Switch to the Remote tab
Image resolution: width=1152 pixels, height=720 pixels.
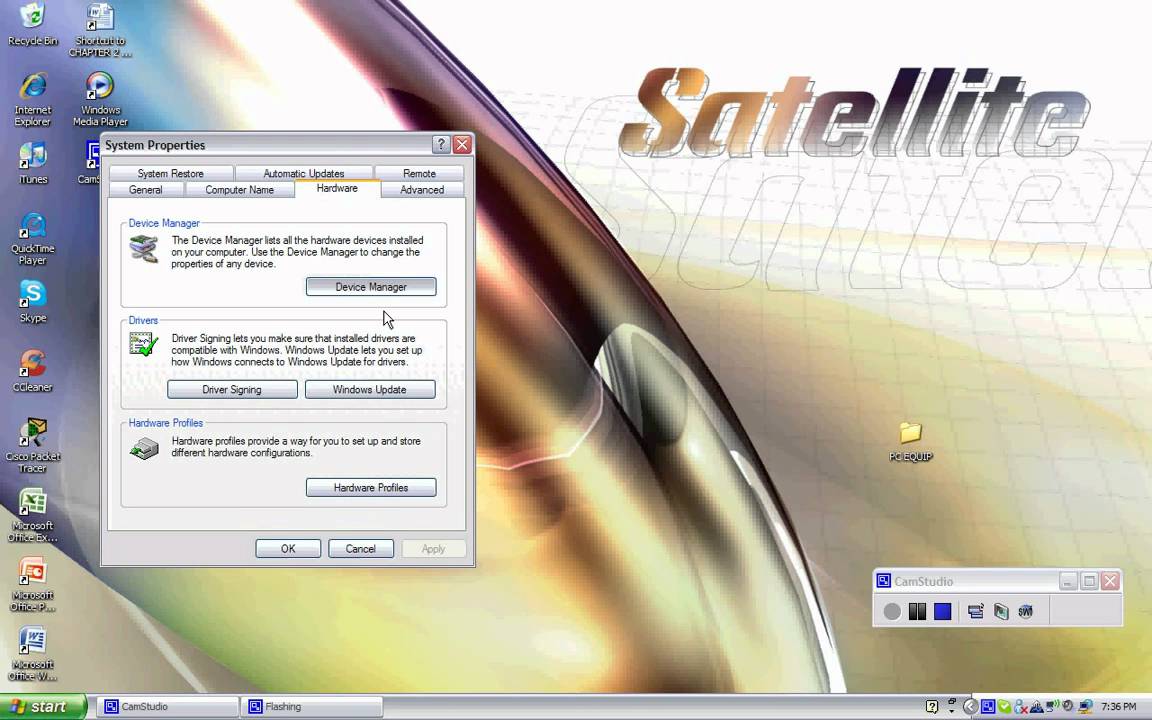pyautogui.click(x=419, y=173)
